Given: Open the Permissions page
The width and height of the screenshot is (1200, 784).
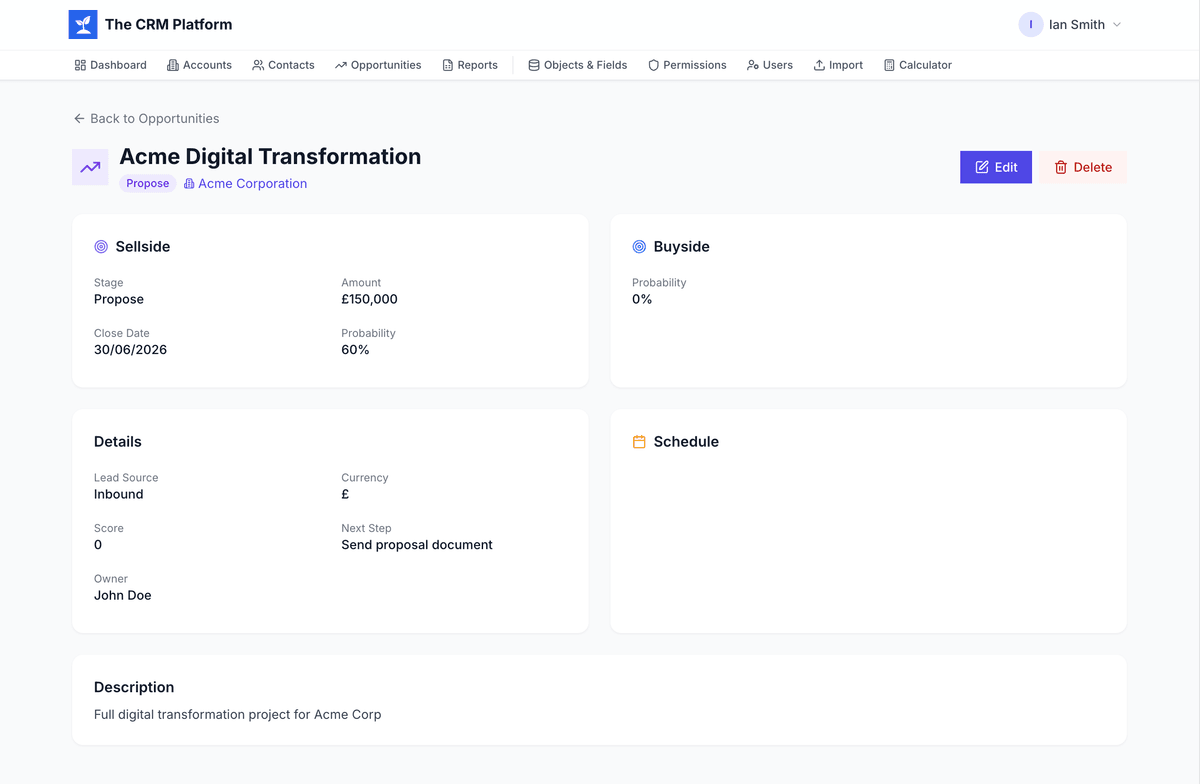Looking at the screenshot, I should click(x=687, y=65).
